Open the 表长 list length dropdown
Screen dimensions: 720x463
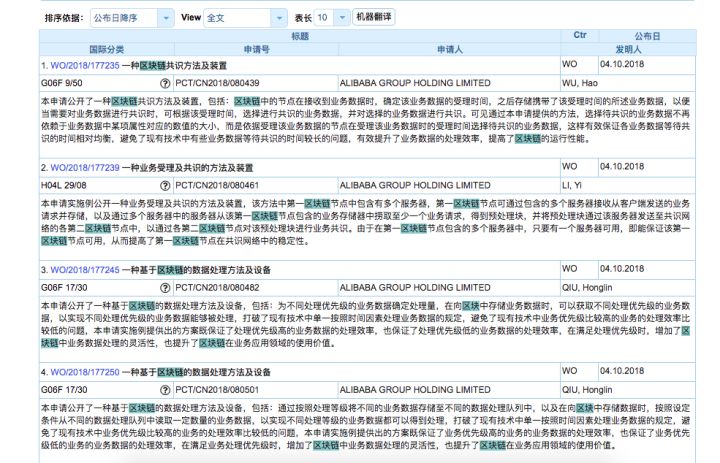coord(332,17)
